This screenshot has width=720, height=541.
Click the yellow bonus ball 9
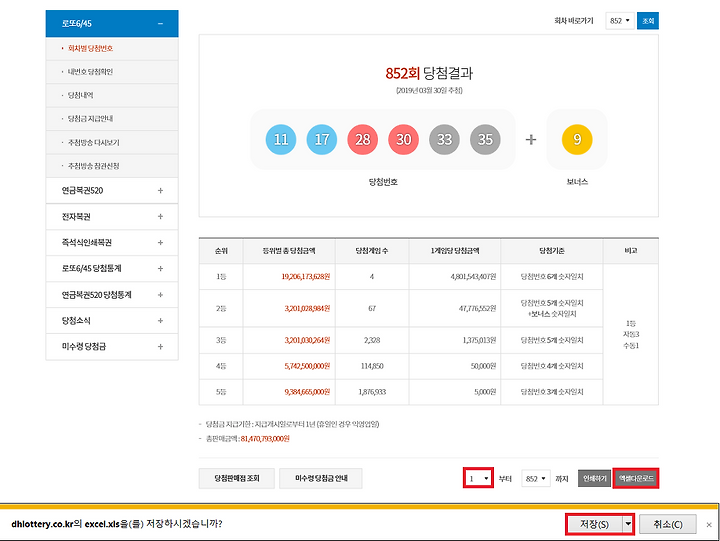tap(577, 139)
